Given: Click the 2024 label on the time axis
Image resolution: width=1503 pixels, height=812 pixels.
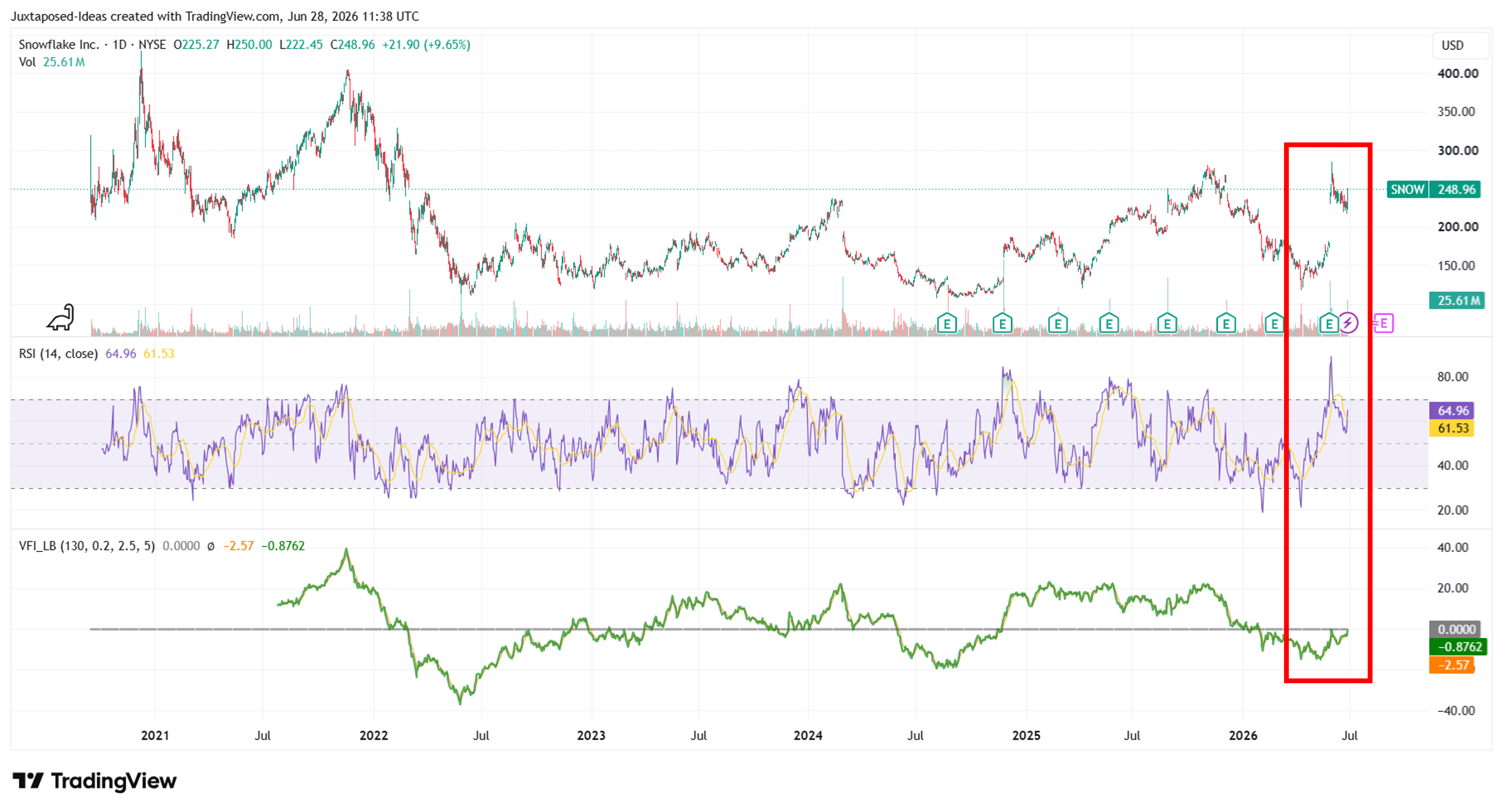Looking at the screenshot, I should 808,735.
